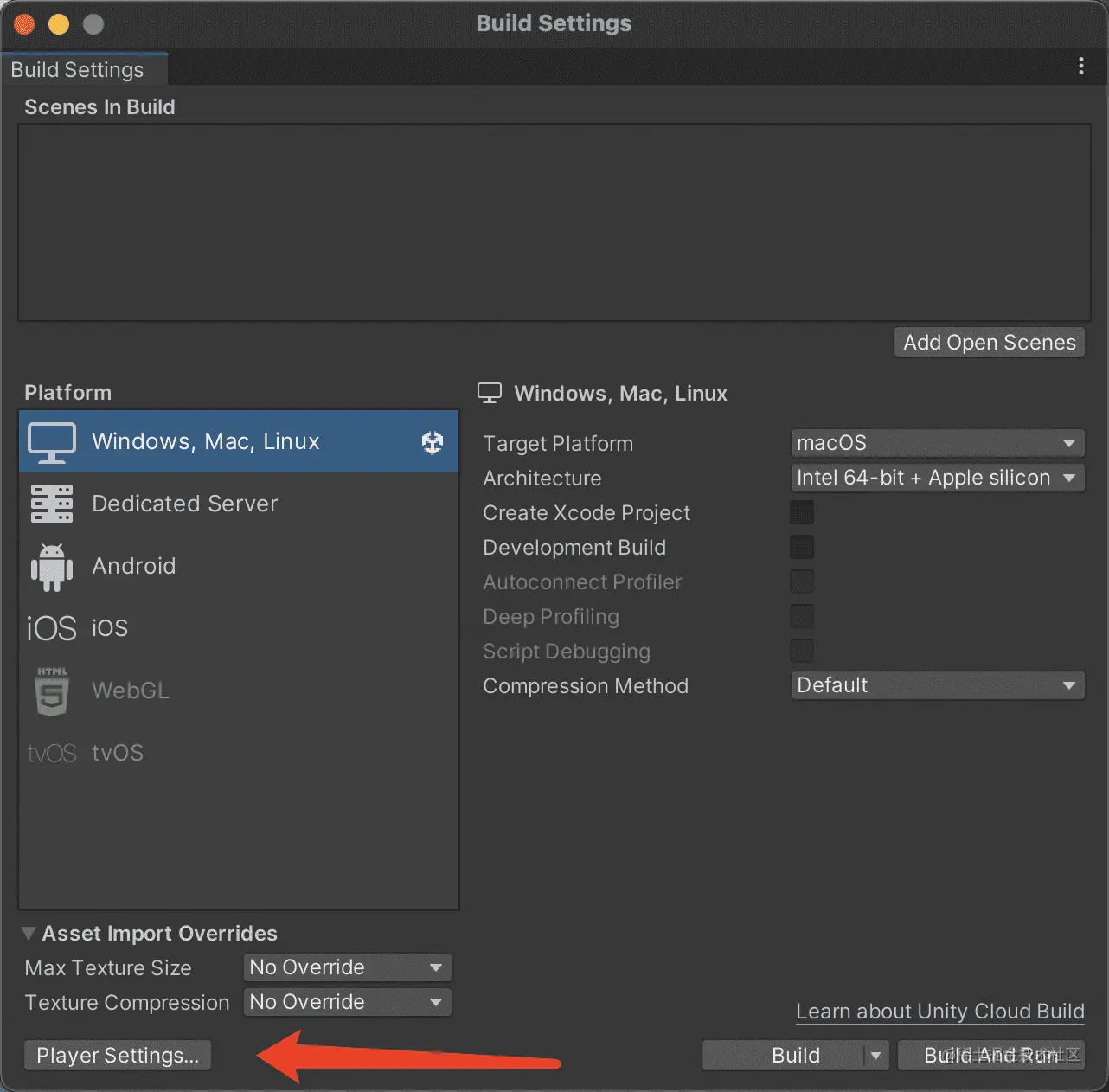Click the monitor icon beside platform settings header
This screenshot has width=1109, height=1092.
pos(490,394)
